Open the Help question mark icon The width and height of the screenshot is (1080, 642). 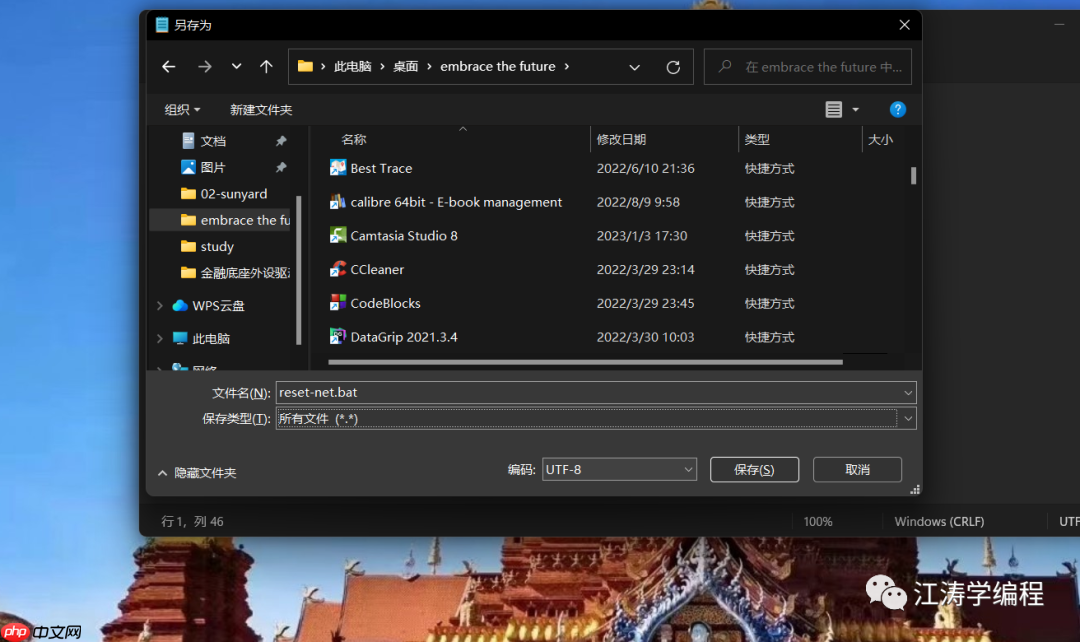897,109
